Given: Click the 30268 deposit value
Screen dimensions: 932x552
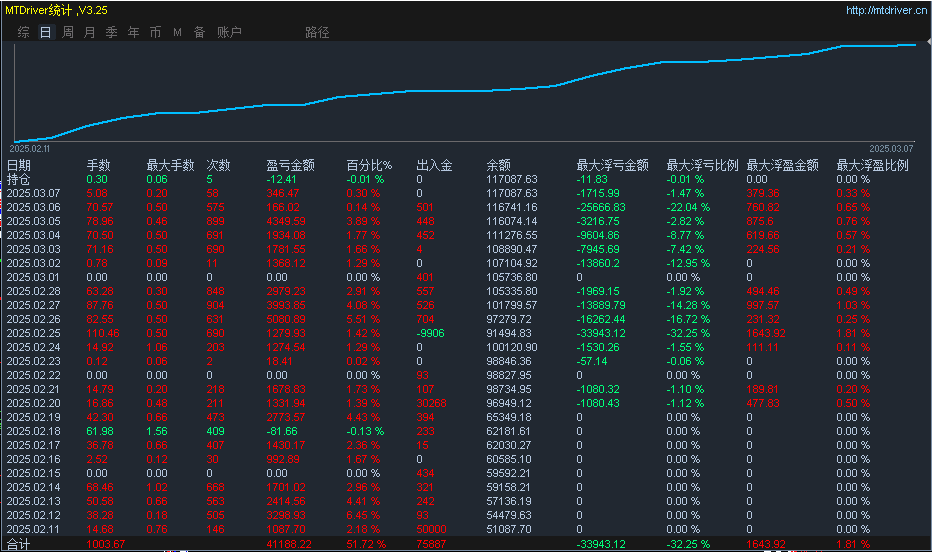Looking at the screenshot, I should click(432, 403).
